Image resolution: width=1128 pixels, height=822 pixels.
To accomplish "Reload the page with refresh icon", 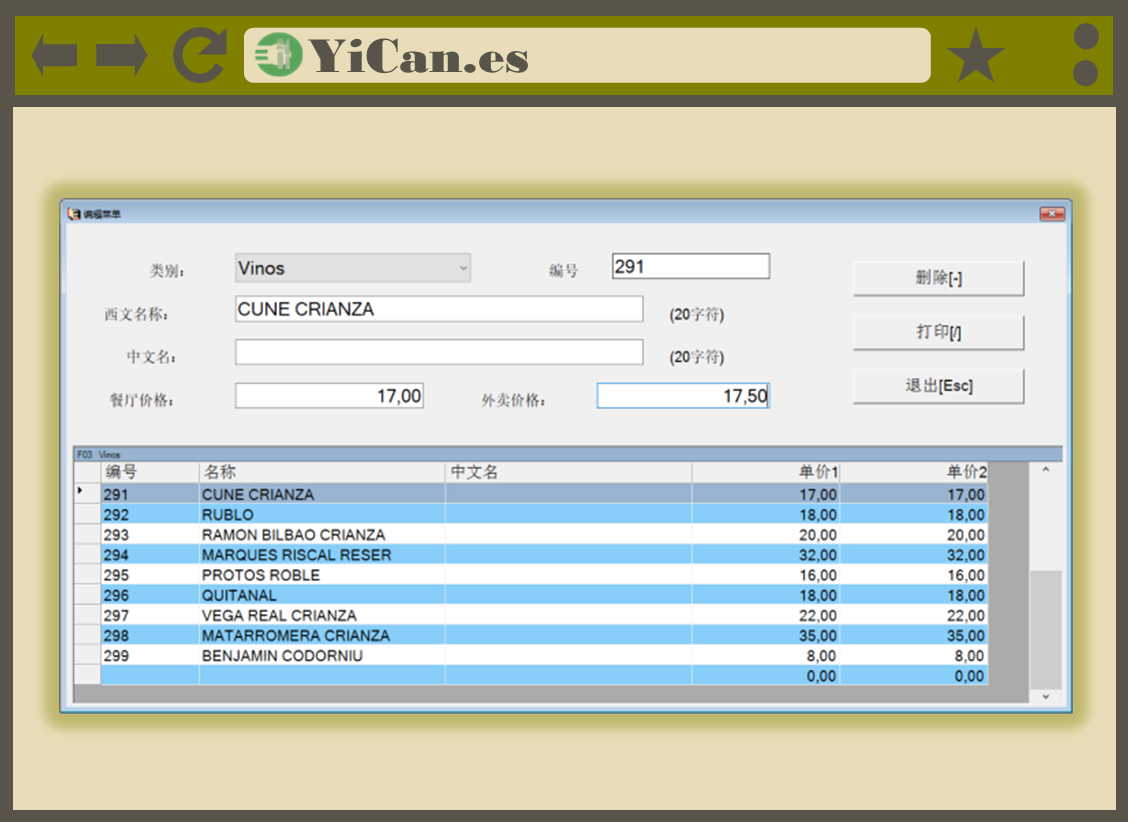I will pos(200,55).
